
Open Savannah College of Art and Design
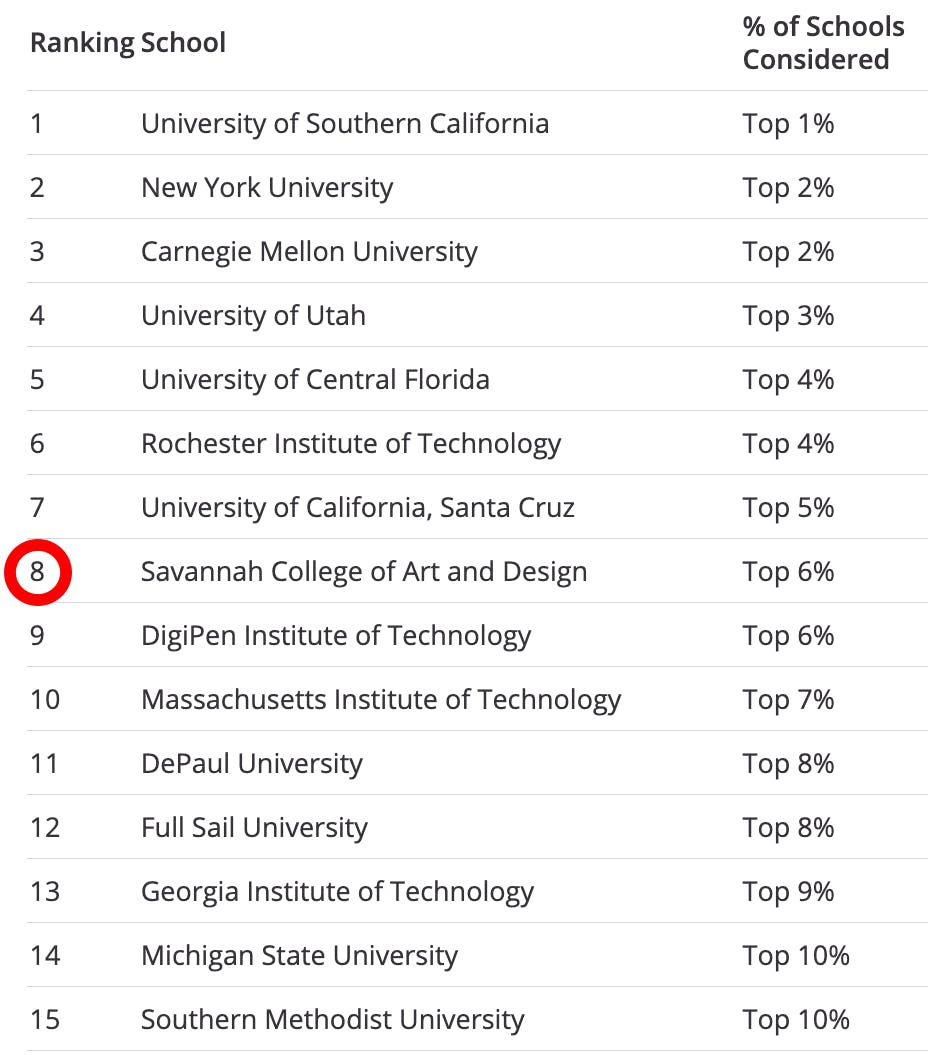coord(364,572)
